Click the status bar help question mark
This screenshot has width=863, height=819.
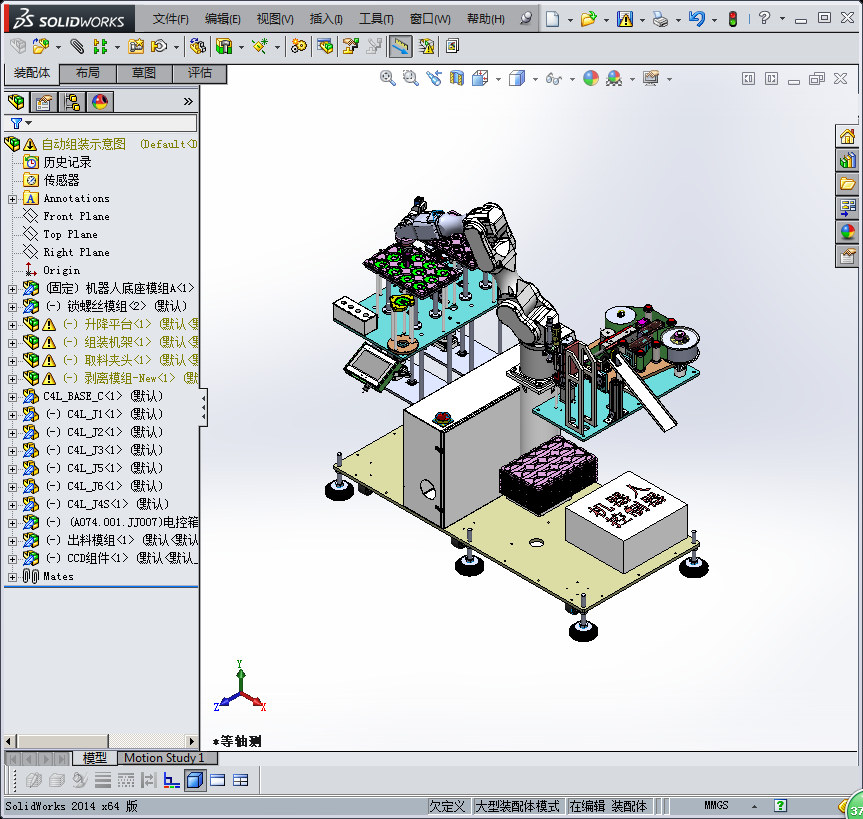[x=780, y=805]
